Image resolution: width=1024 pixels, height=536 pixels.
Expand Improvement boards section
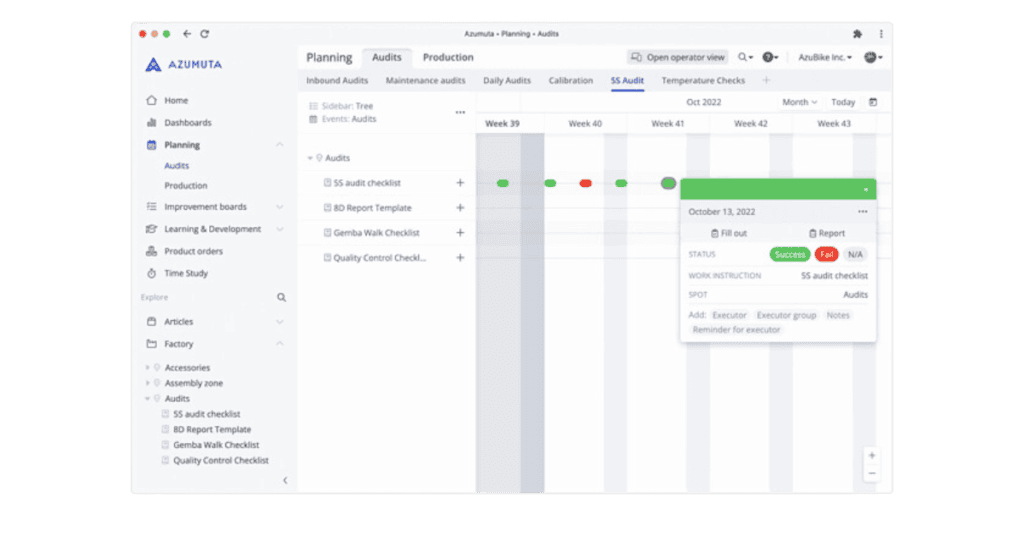(280, 207)
